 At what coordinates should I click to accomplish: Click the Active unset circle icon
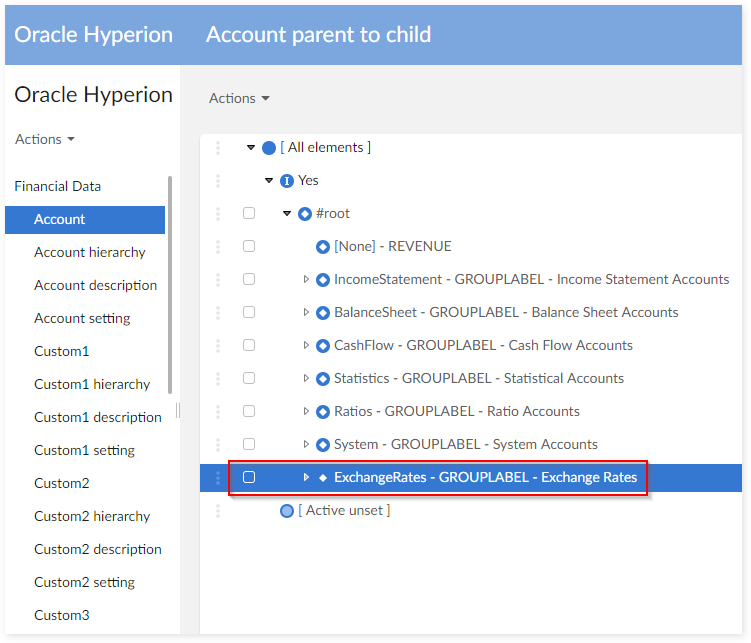click(x=287, y=511)
